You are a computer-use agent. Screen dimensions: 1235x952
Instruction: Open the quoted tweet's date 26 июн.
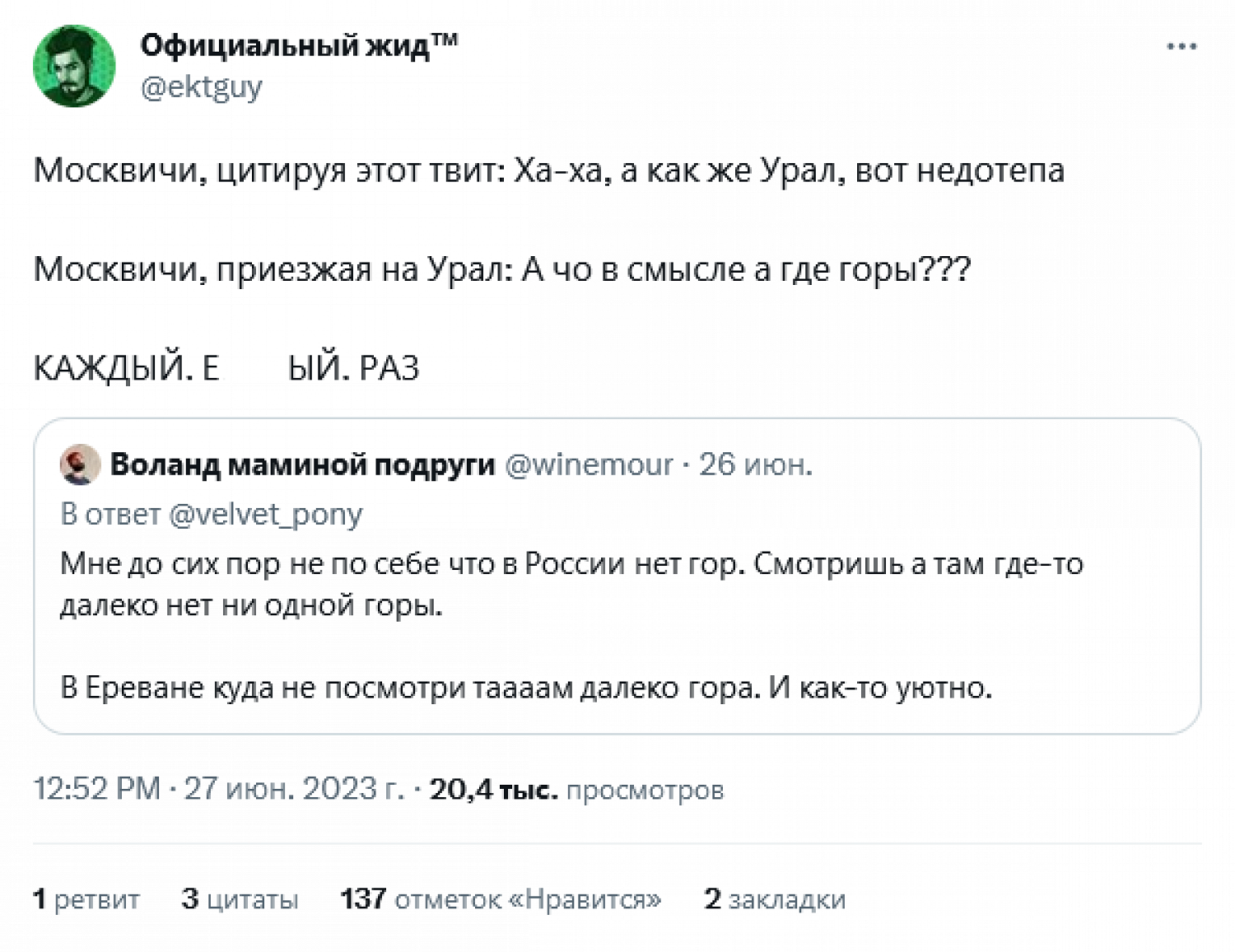point(756,465)
